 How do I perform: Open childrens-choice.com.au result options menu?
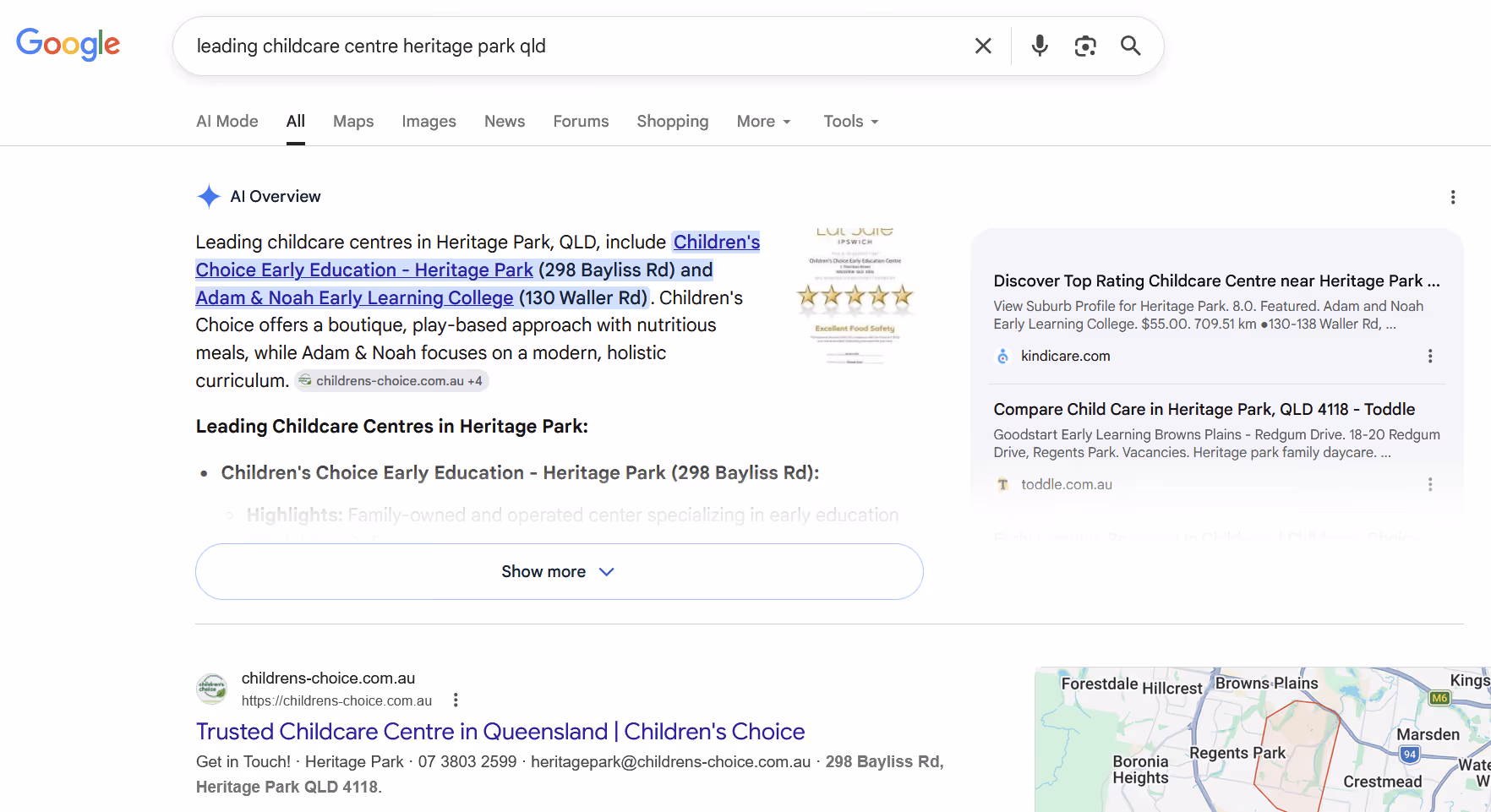(456, 700)
